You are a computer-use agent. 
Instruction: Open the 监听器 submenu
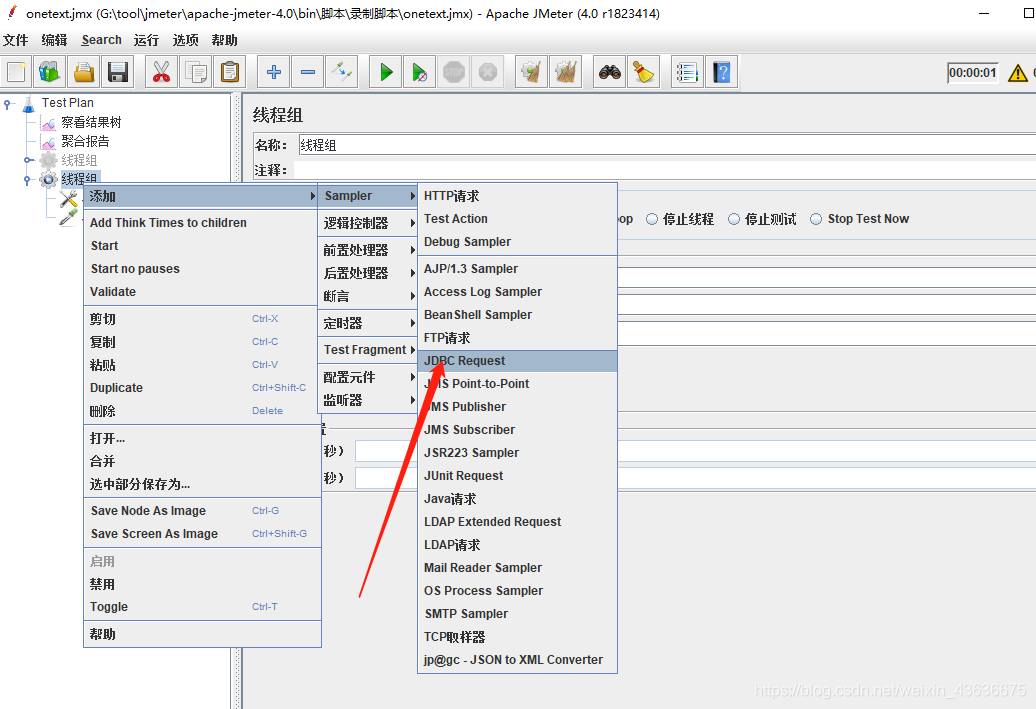pos(367,400)
